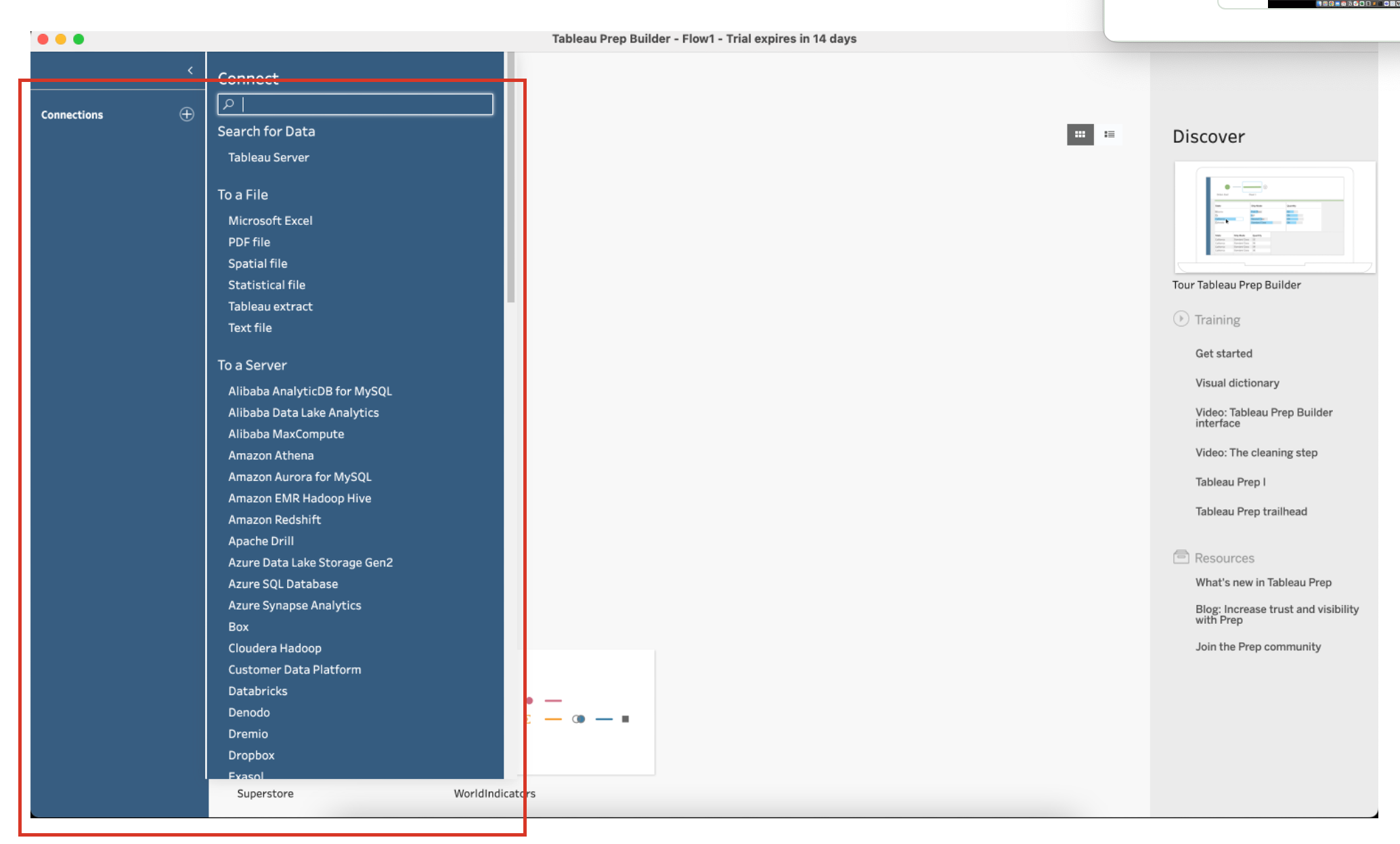Image resolution: width=1400 pixels, height=844 pixels.
Task: Pick Text file connector
Action: [250, 328]
